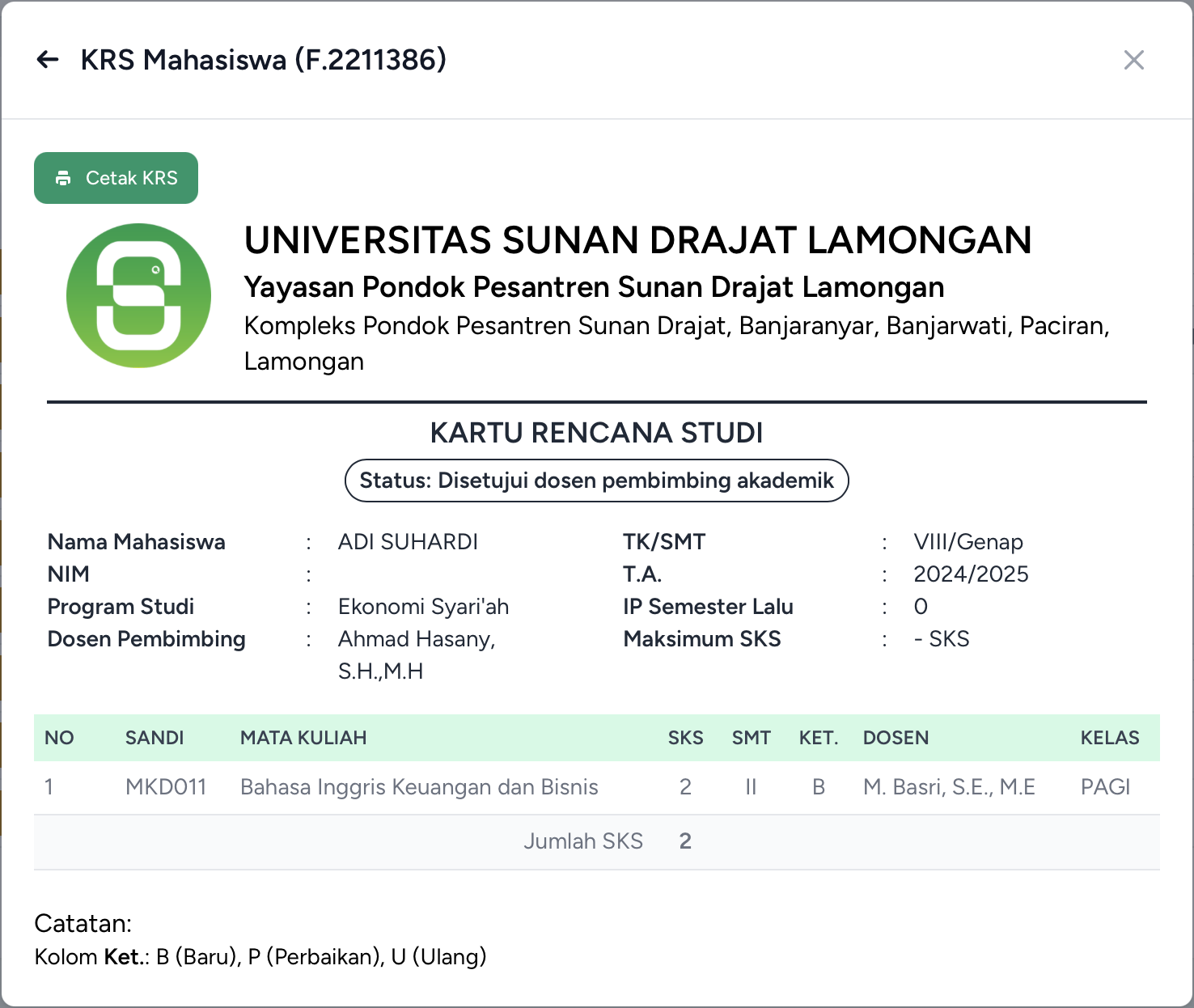Click advisor name 'Ahmad Hasany, S.H.,M.H'

(417, 655)
